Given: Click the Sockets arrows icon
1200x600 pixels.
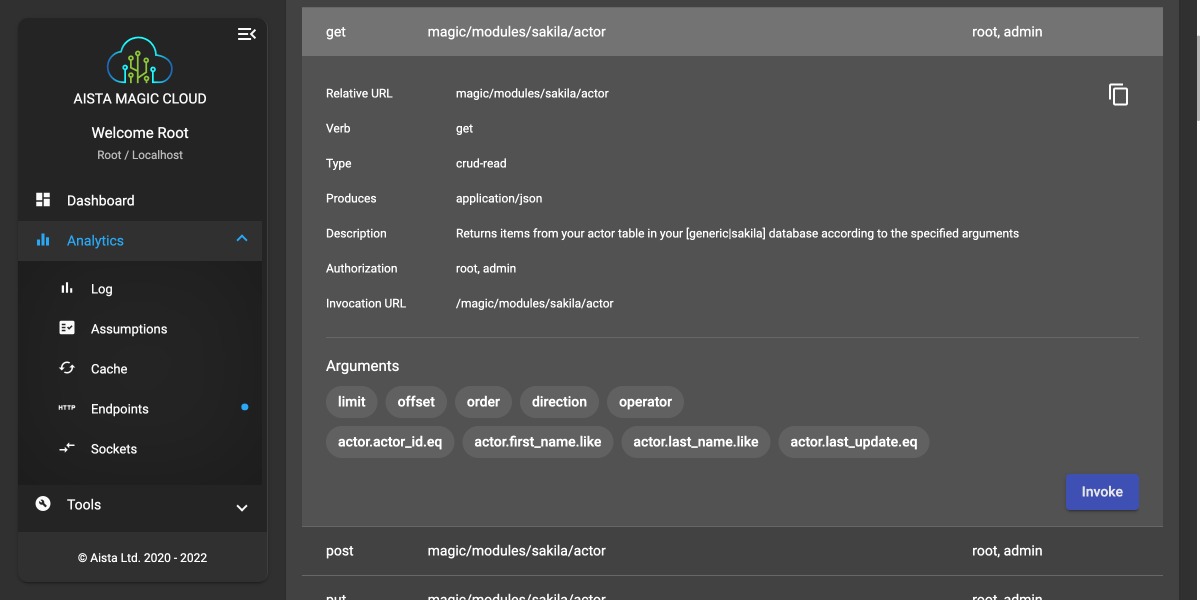Looking at the screenshot, I should 67,448.
